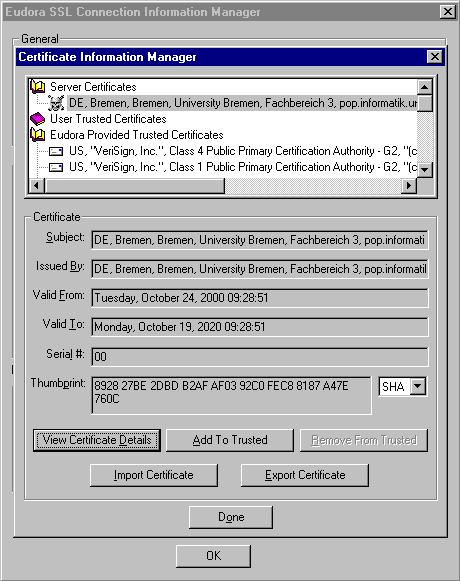
Task: Click the Done button
Action: coord(231,517)
